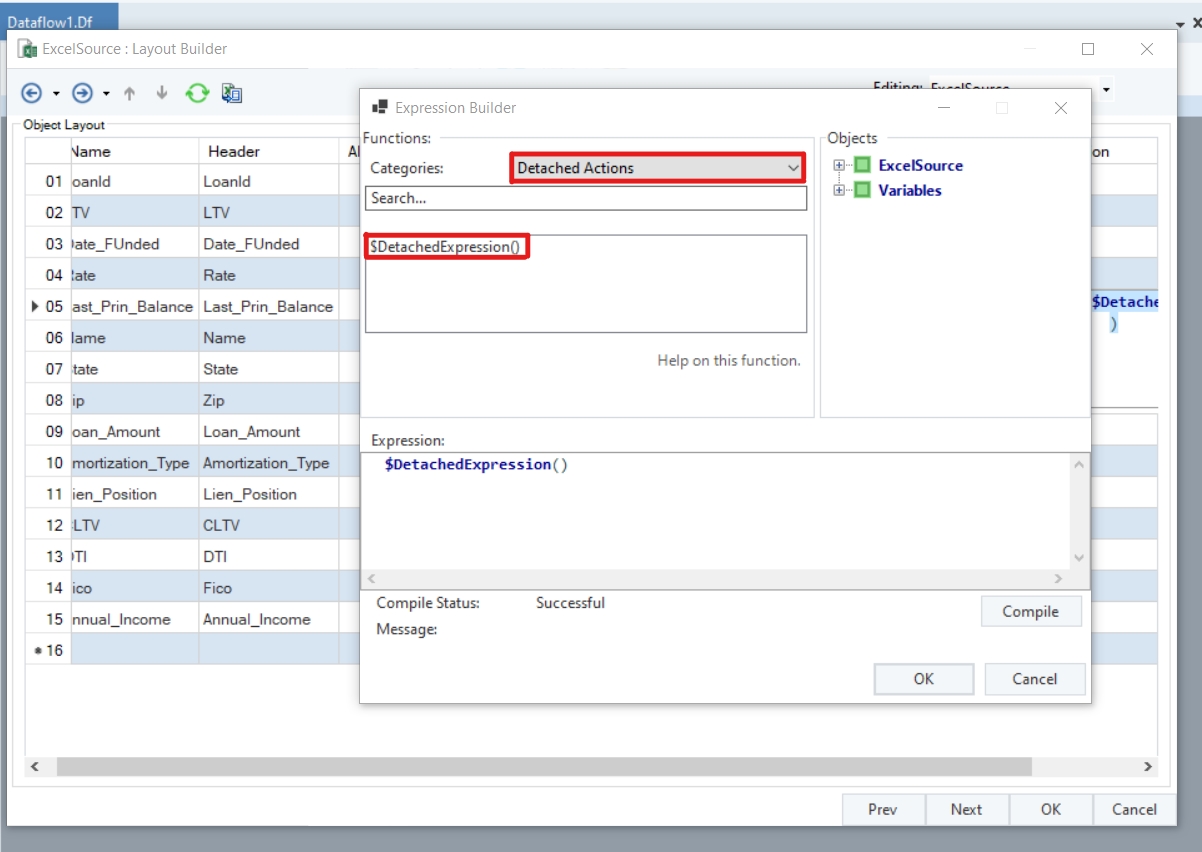Click the green Variables object icon

(862, 190)
